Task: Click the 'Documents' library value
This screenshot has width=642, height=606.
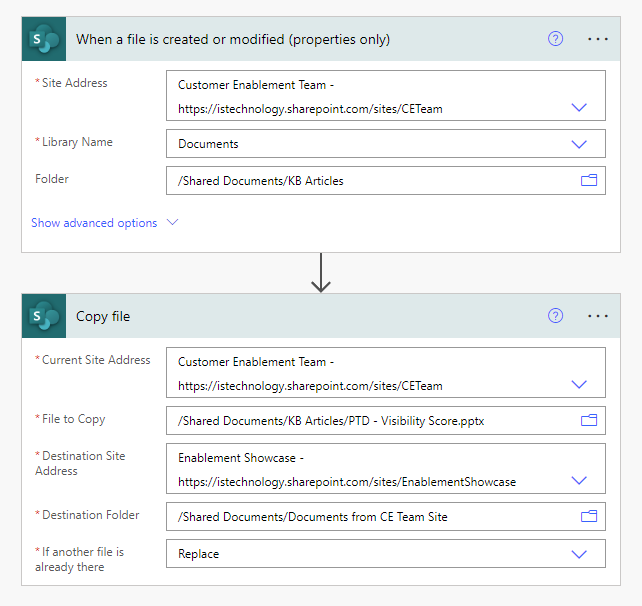Action: (208, 144)
